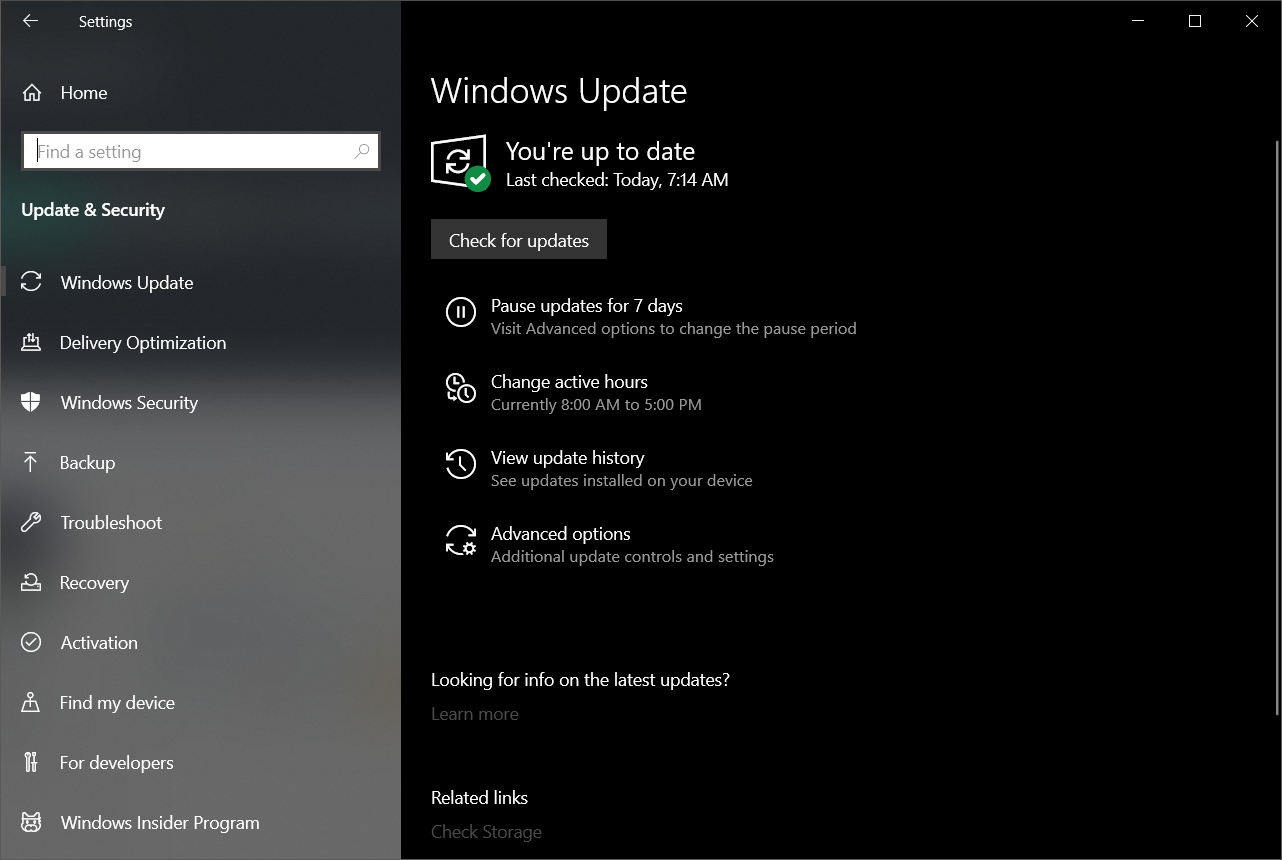This screenshot has height=860, width=1282.
Task: Open View update history
Action: tap(567, 458)
